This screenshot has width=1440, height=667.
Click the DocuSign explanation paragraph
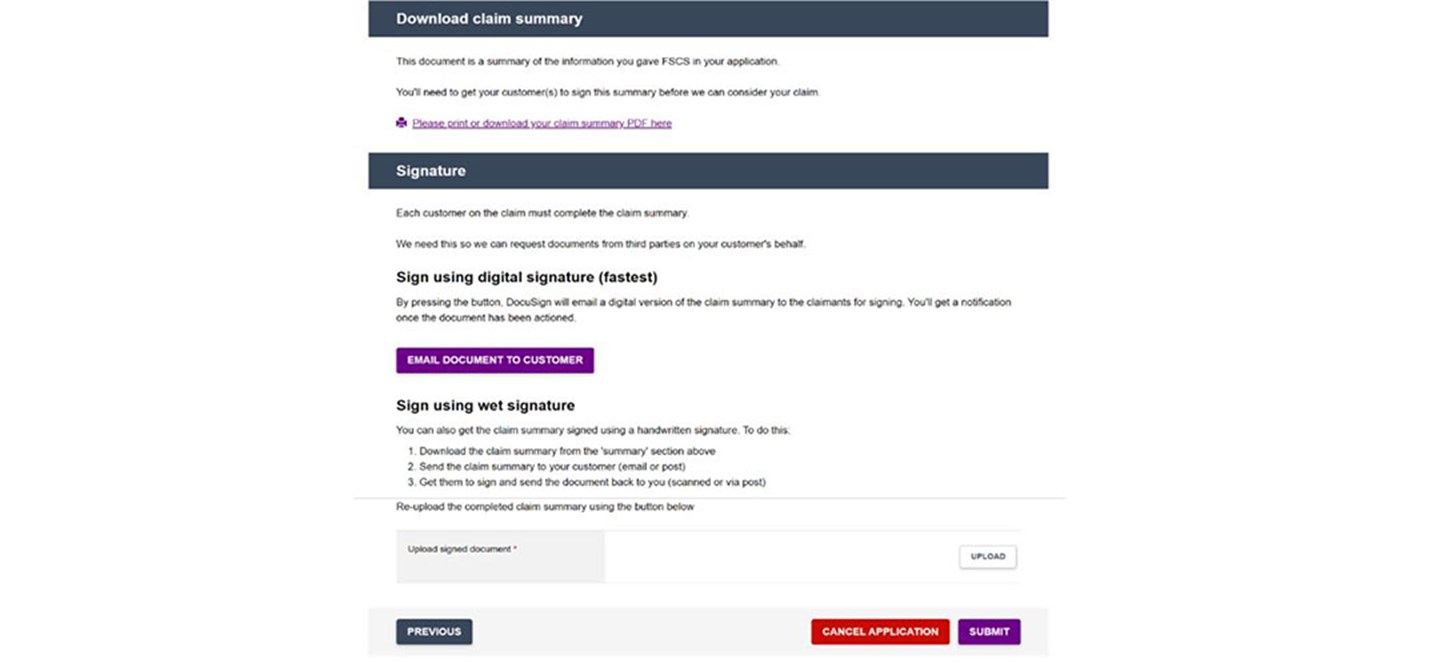point(703,309)
